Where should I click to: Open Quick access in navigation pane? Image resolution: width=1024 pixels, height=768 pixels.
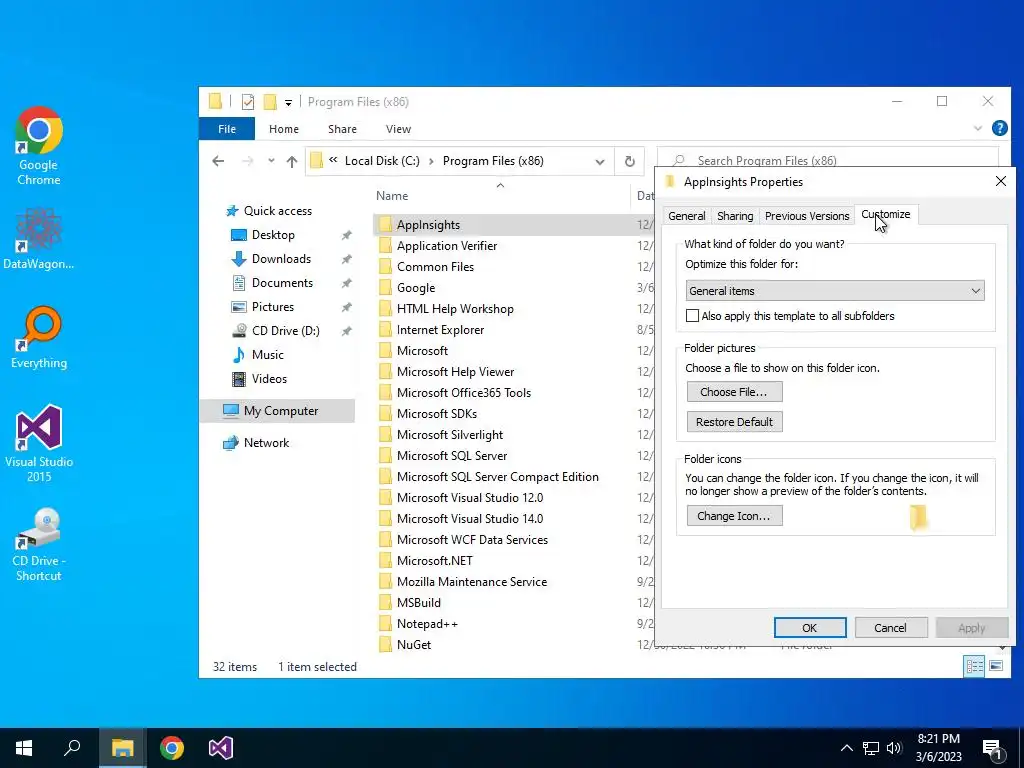coord(278,211)
